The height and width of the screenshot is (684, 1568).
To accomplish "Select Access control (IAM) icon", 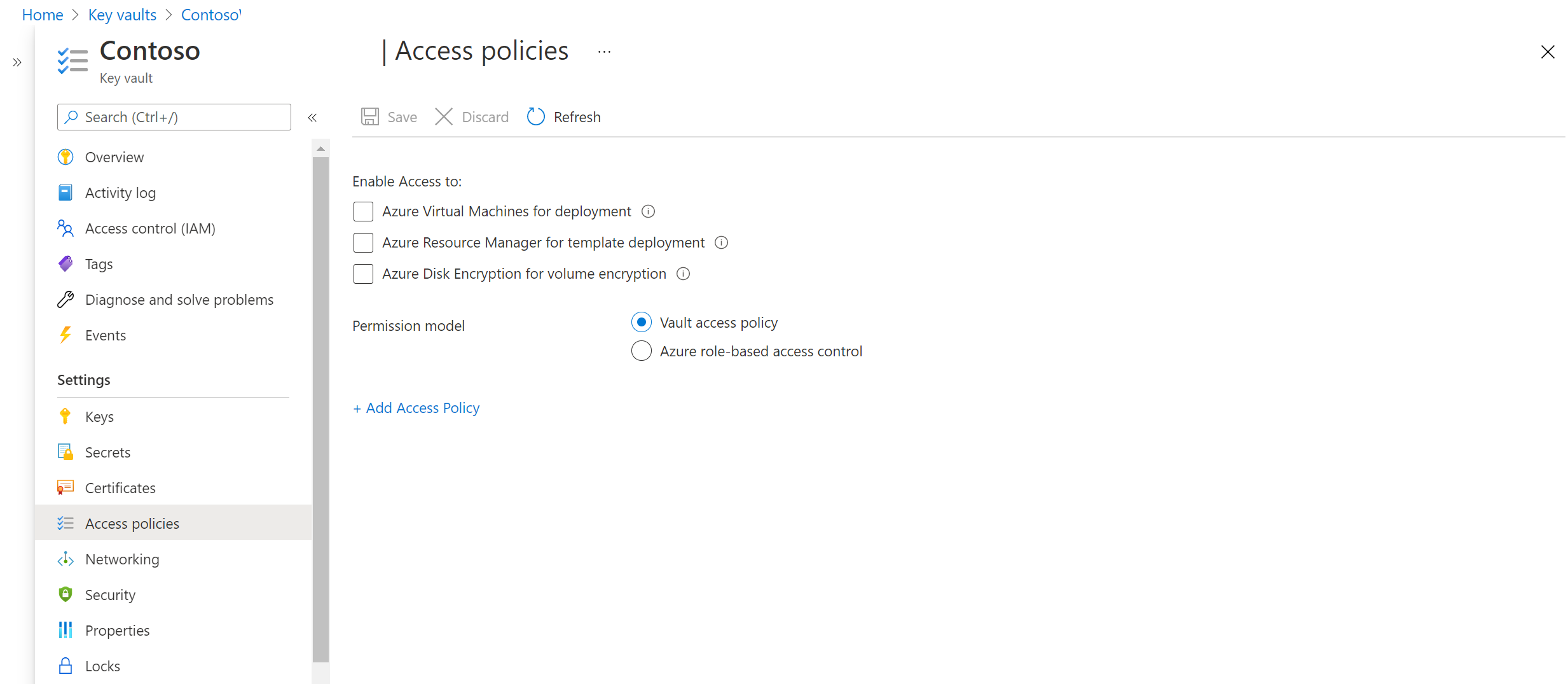I will [65, 228].
